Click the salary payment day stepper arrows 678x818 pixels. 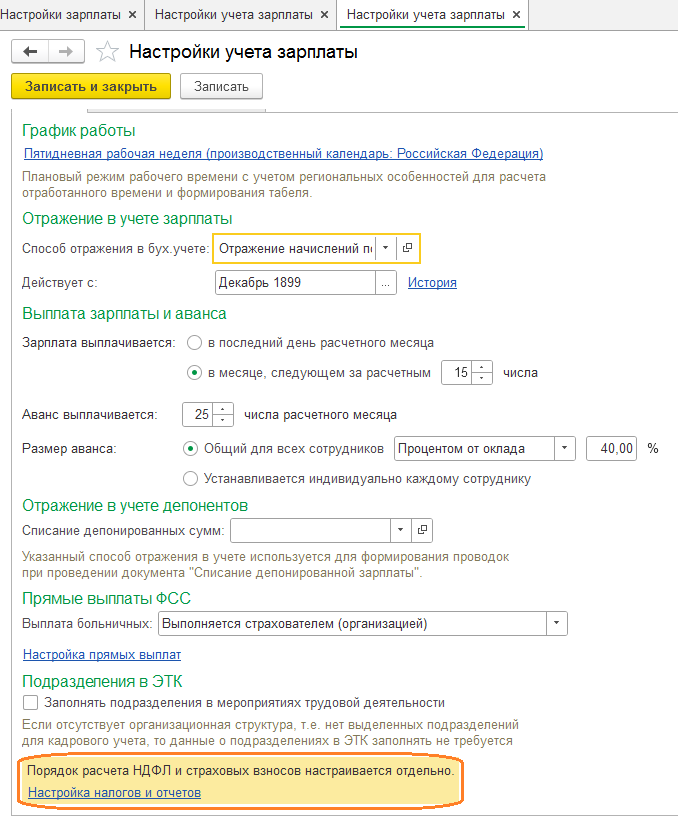(x=483, y=373)
